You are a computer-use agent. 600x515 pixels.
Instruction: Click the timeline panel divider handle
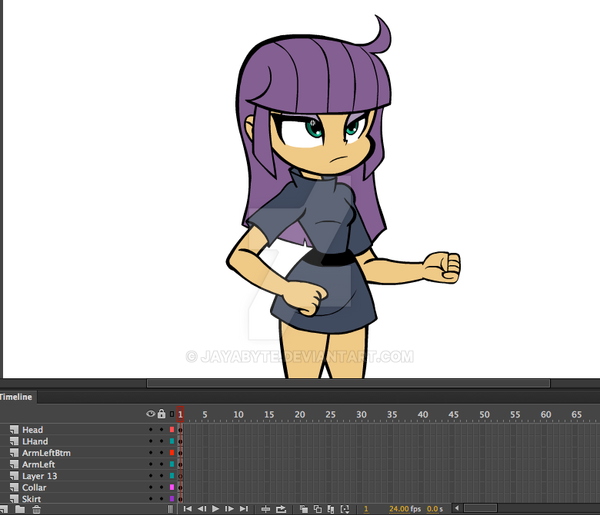[170, 509]
